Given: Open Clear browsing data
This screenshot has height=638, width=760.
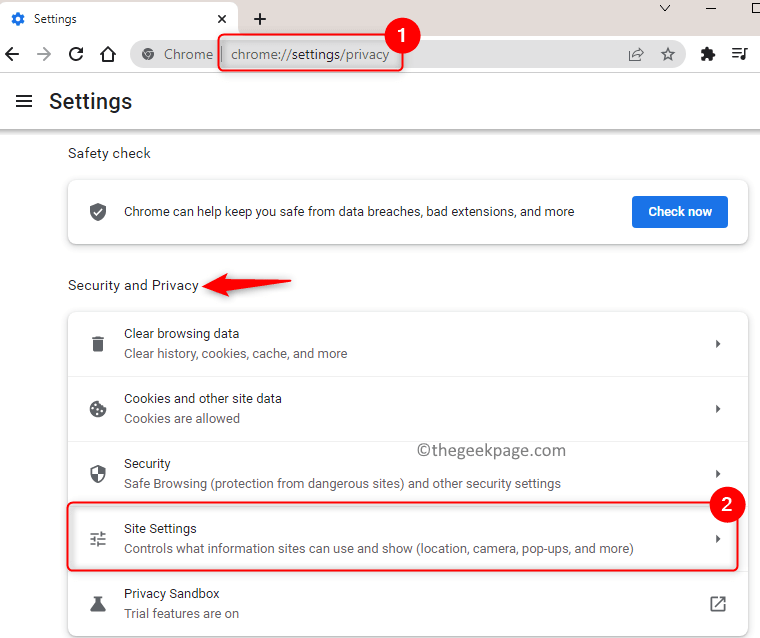Looking at the screenshot, I should [408, 344].
